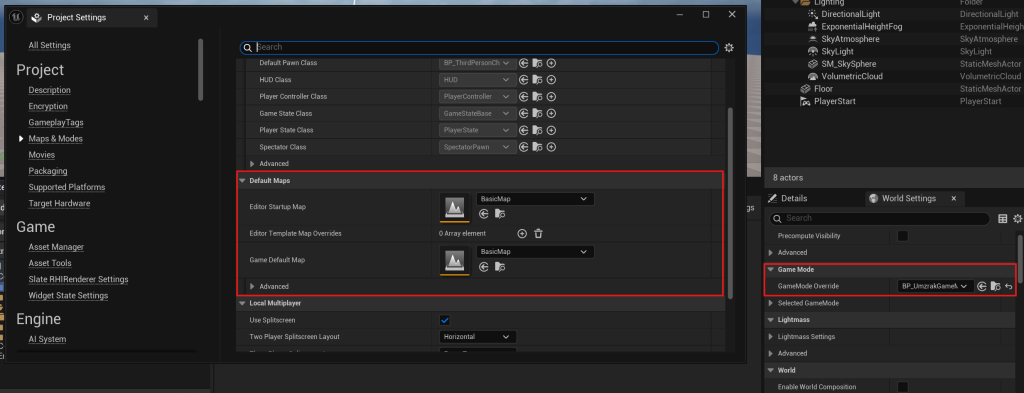Close the Project Settings tab
This screenshot has height=393, width=1024.
click(146, 18)
